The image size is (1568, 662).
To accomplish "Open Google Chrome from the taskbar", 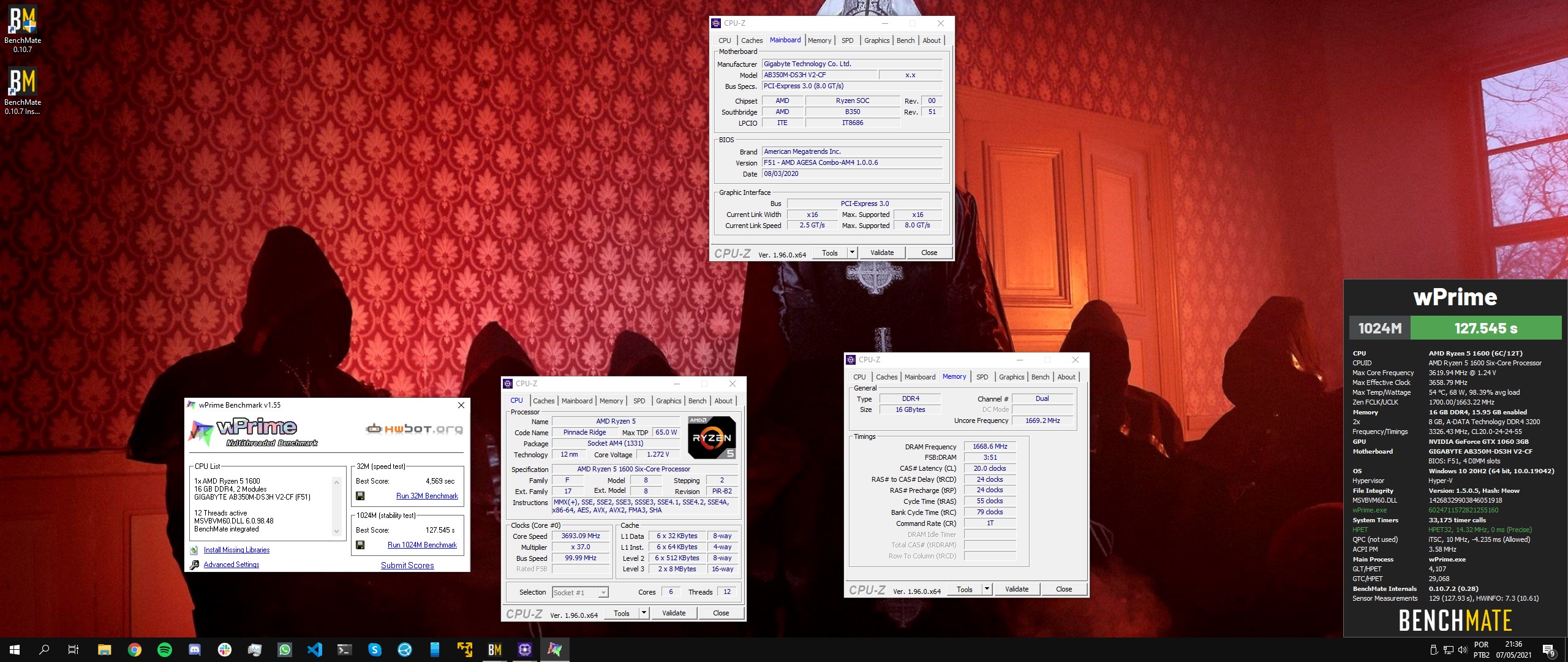I will pyautogui.click(x=134, y=650).
